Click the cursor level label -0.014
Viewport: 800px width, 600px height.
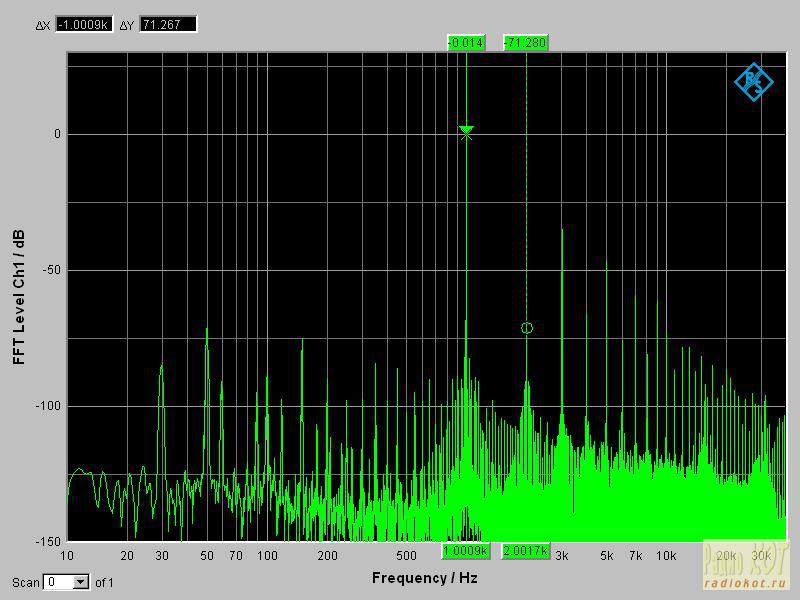[x=466, y=43]
